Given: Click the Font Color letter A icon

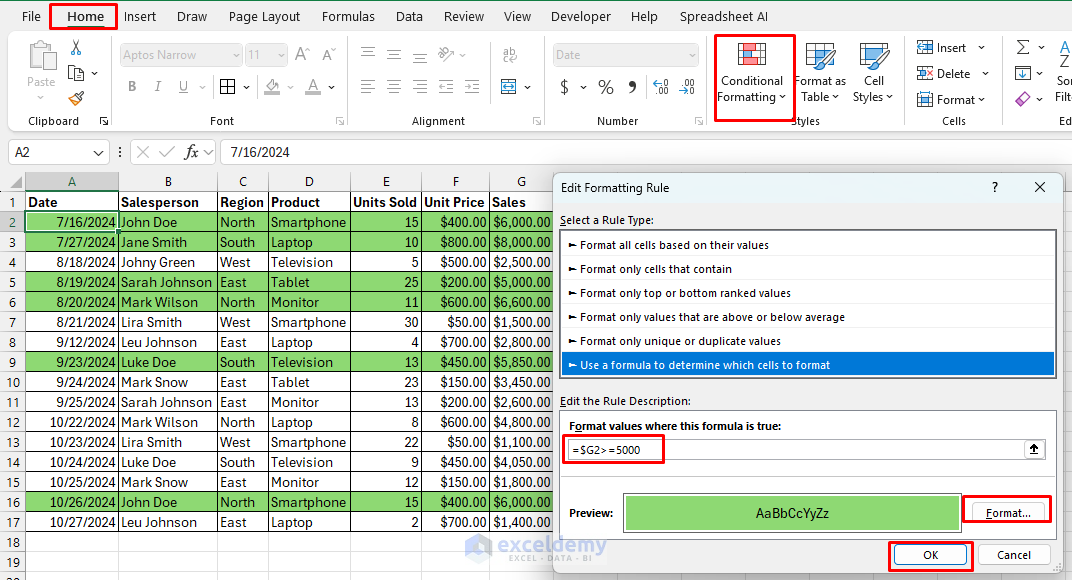Looking at the screenshot, I should tap(313, 86).
